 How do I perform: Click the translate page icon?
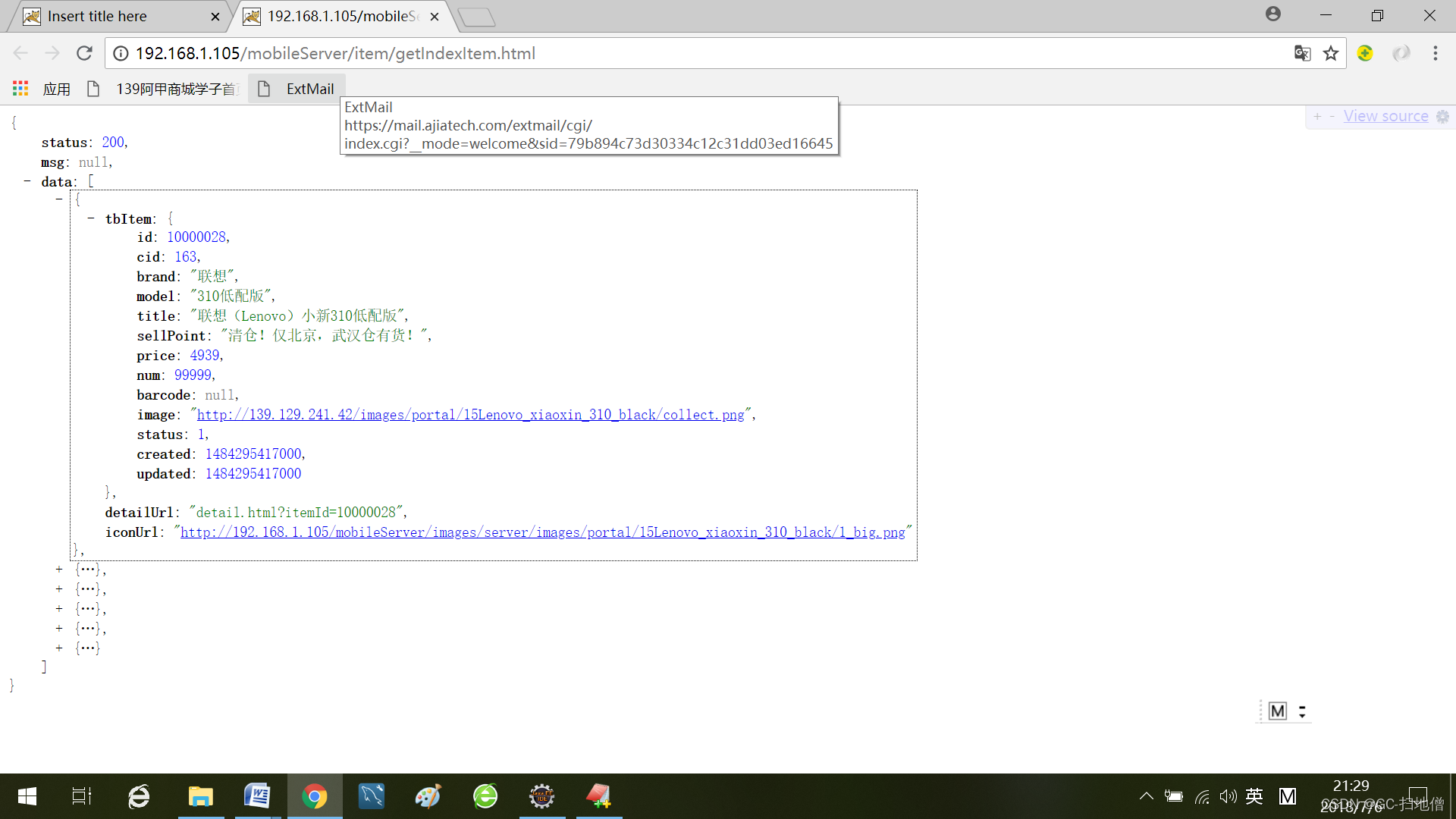pos(1302,53)
